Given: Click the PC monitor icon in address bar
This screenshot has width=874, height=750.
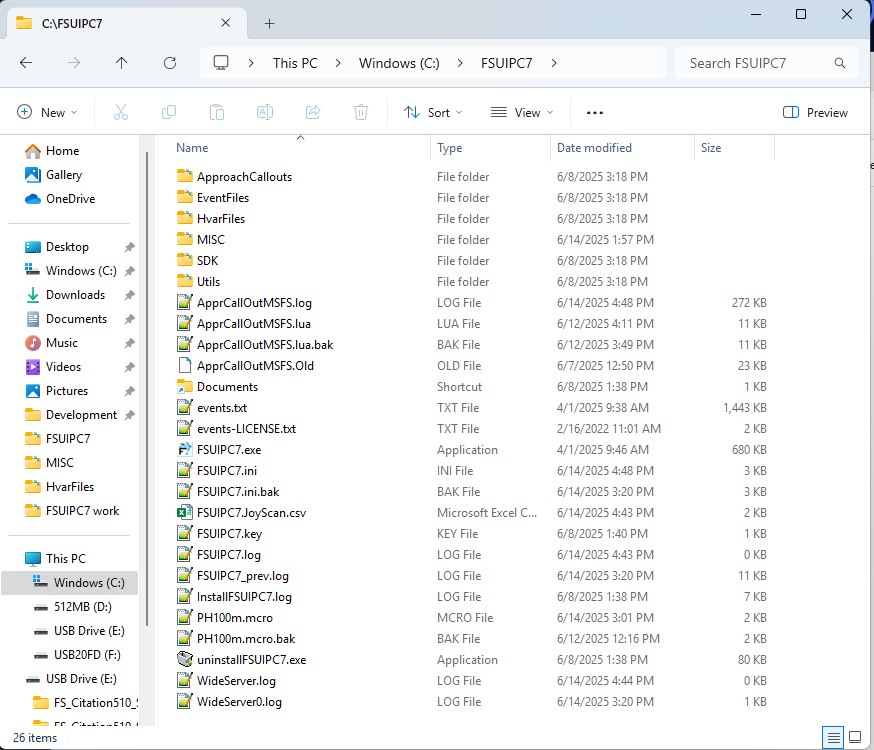Looking at the screenshot, I should click(221, 62).
